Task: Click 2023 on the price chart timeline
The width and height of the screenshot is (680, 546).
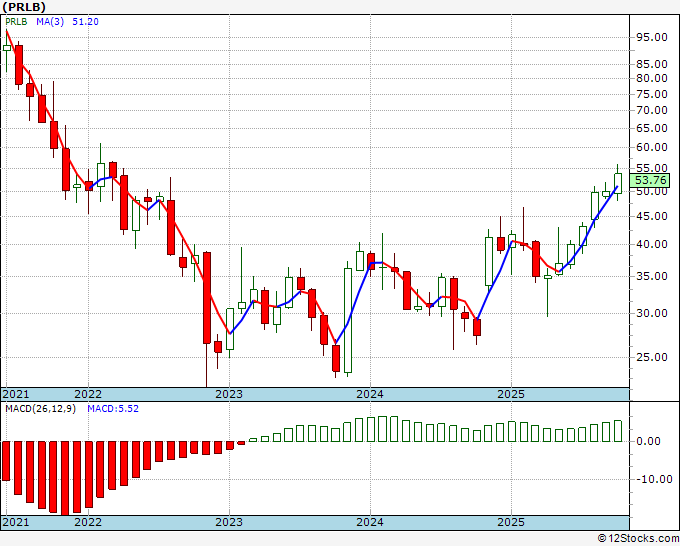Action: 229,394
